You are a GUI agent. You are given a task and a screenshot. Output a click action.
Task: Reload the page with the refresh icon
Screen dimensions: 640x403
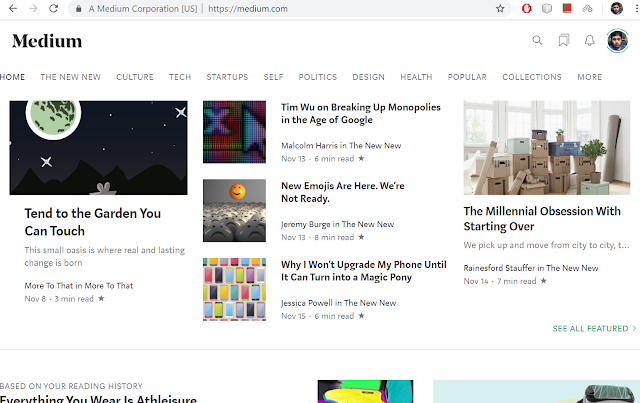point(53,9)
